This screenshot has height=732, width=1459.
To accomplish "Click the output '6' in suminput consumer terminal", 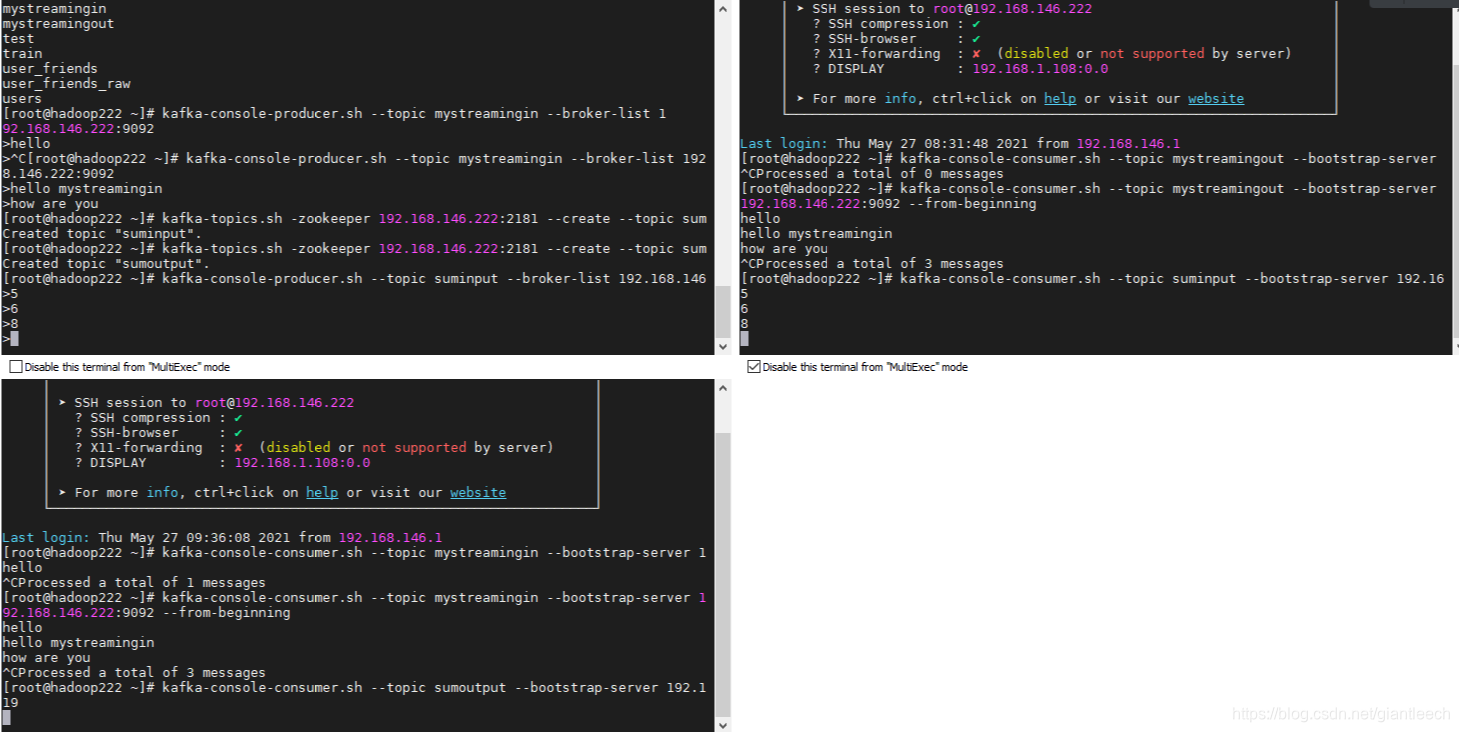I will coord(744,309).
